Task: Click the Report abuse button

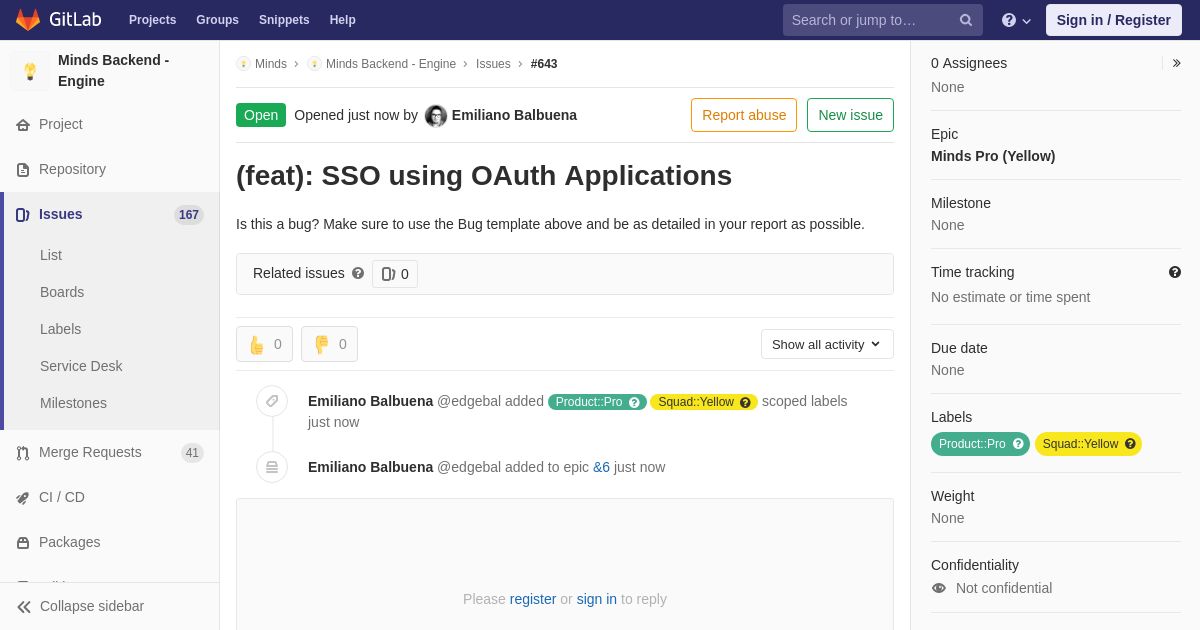Action: (744, 115)
